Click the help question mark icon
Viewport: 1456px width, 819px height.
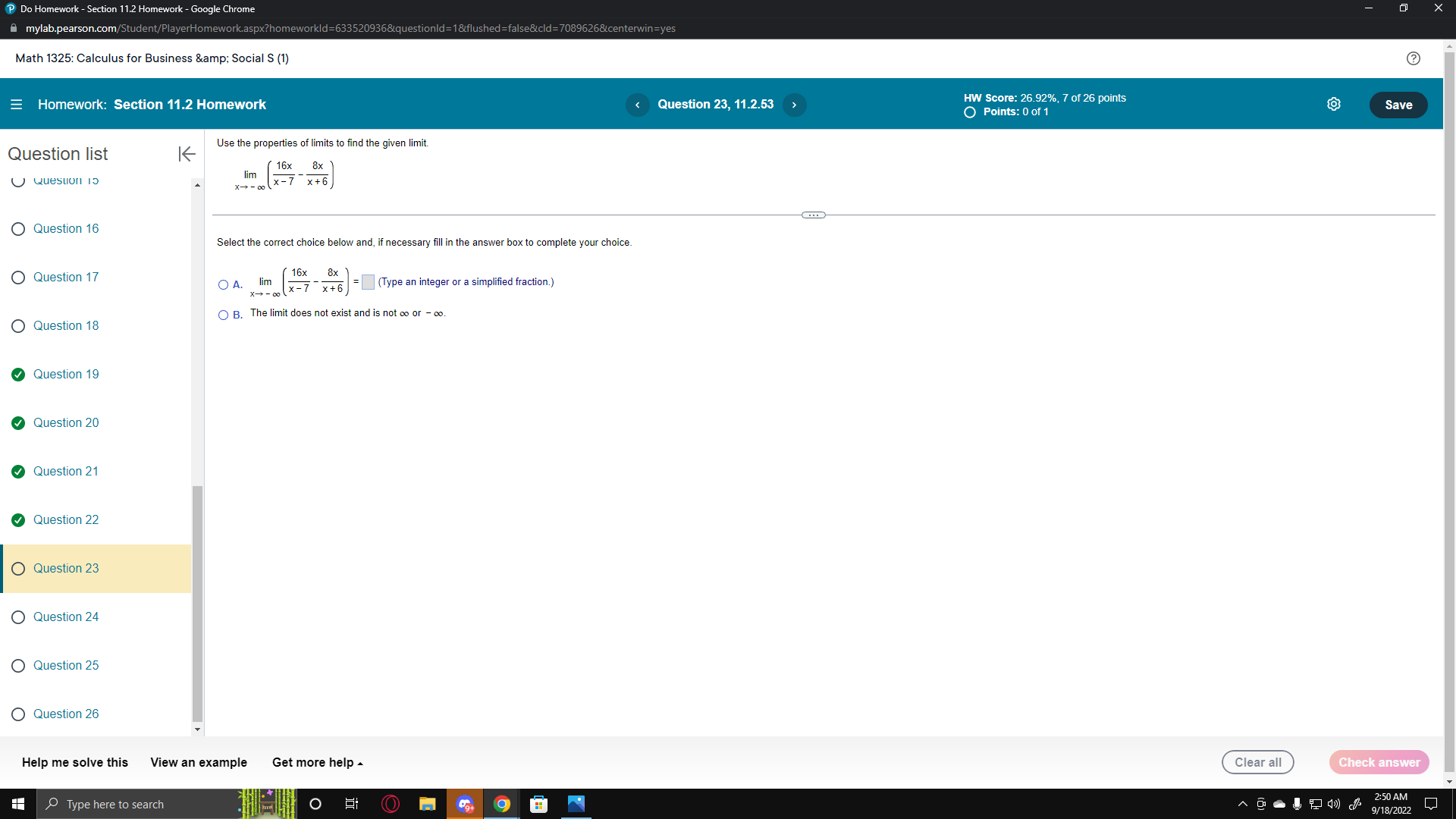click(x=1413, y=58)
